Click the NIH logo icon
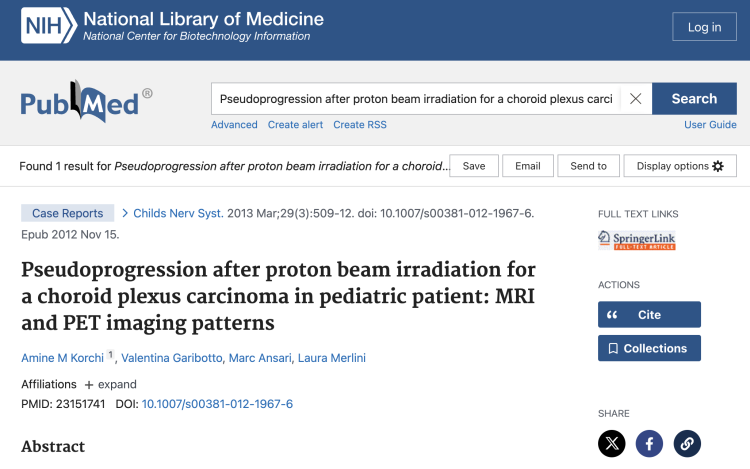Screen dimensions: 750x469 pos(47,27)
